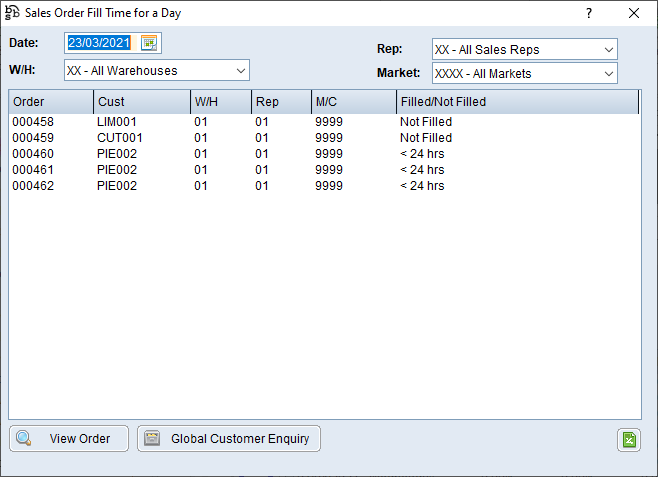The width and height of the screenshot is (658, 477).
Task: Expand the W/H warehouses dropdown
Action: click(240, 71)
